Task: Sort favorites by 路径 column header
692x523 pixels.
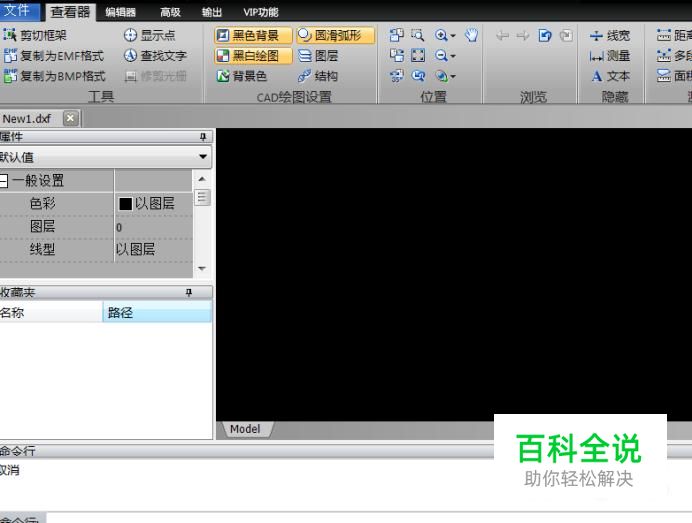Action: (x=157, y=313)
